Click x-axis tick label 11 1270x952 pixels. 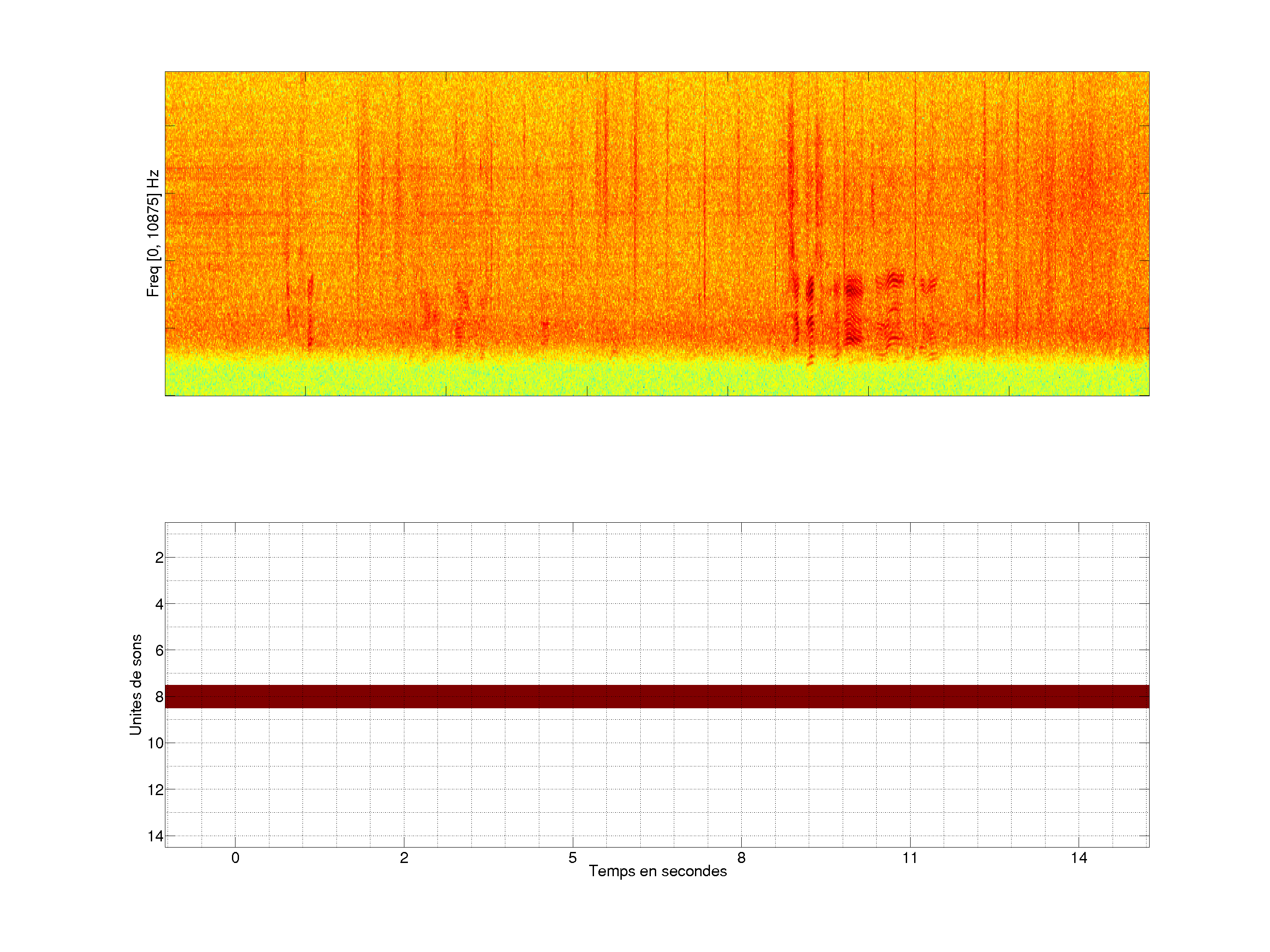coord(910,858)
